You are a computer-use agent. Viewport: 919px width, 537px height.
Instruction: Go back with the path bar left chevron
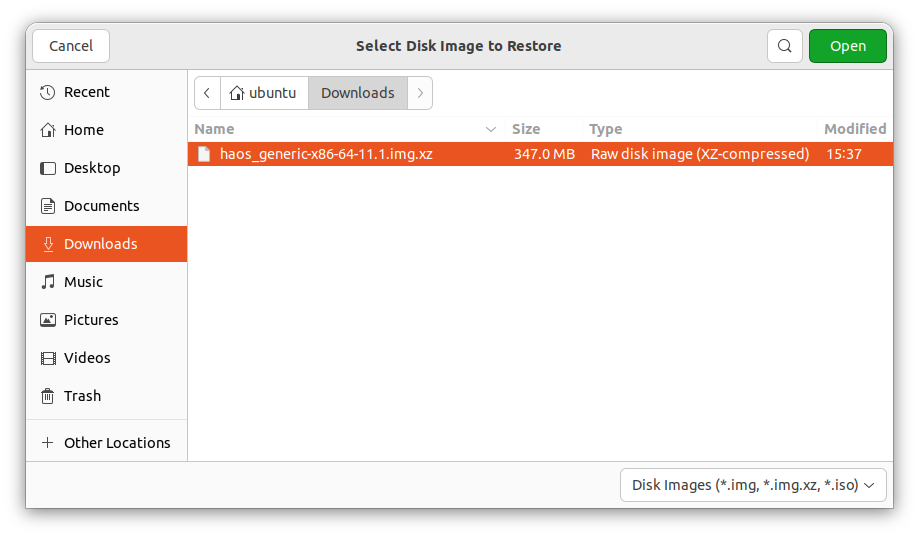[x=207, y=93]
